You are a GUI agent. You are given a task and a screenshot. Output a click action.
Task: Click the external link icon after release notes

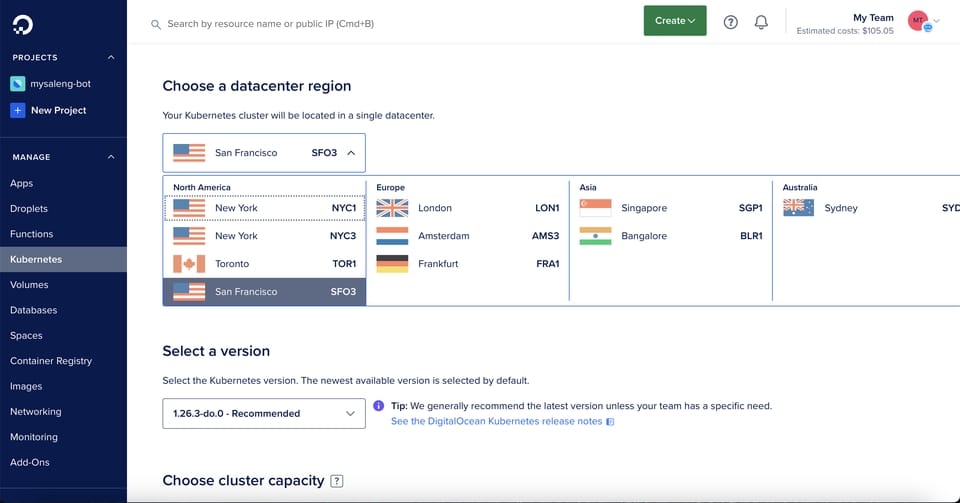click(x=610, y=422)
